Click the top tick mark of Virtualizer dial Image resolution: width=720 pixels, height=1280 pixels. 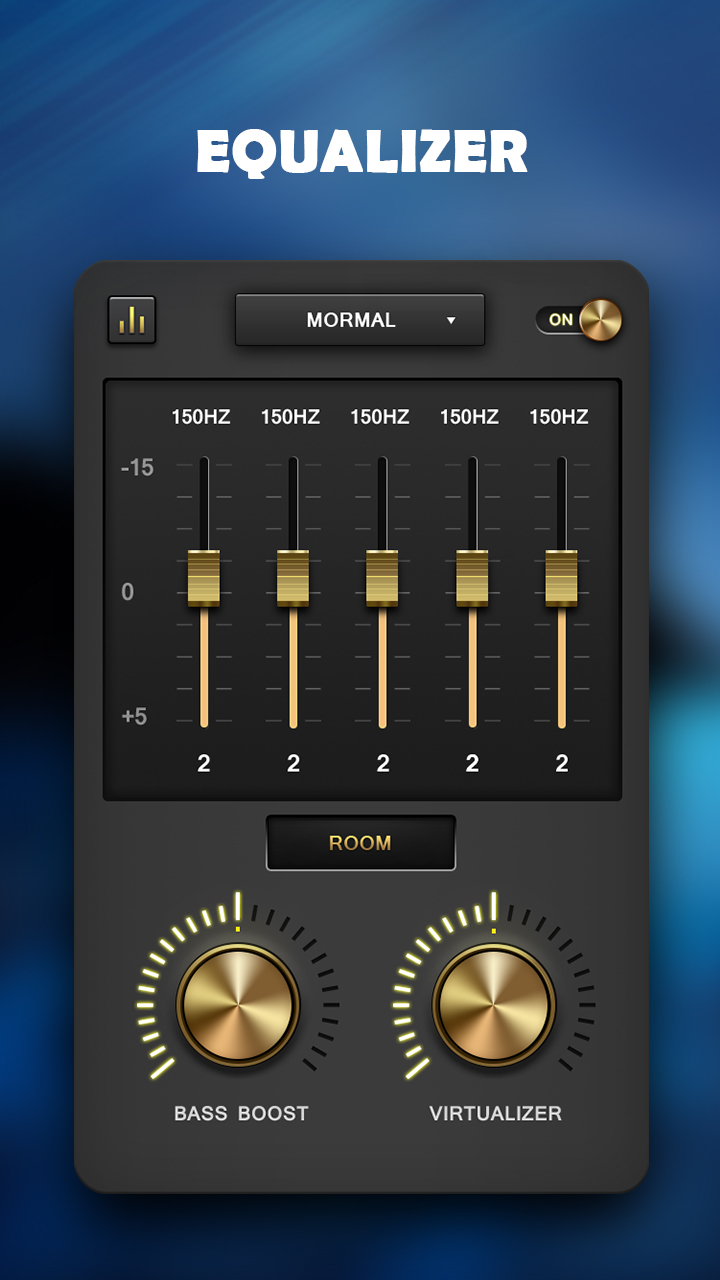[494, 908]
